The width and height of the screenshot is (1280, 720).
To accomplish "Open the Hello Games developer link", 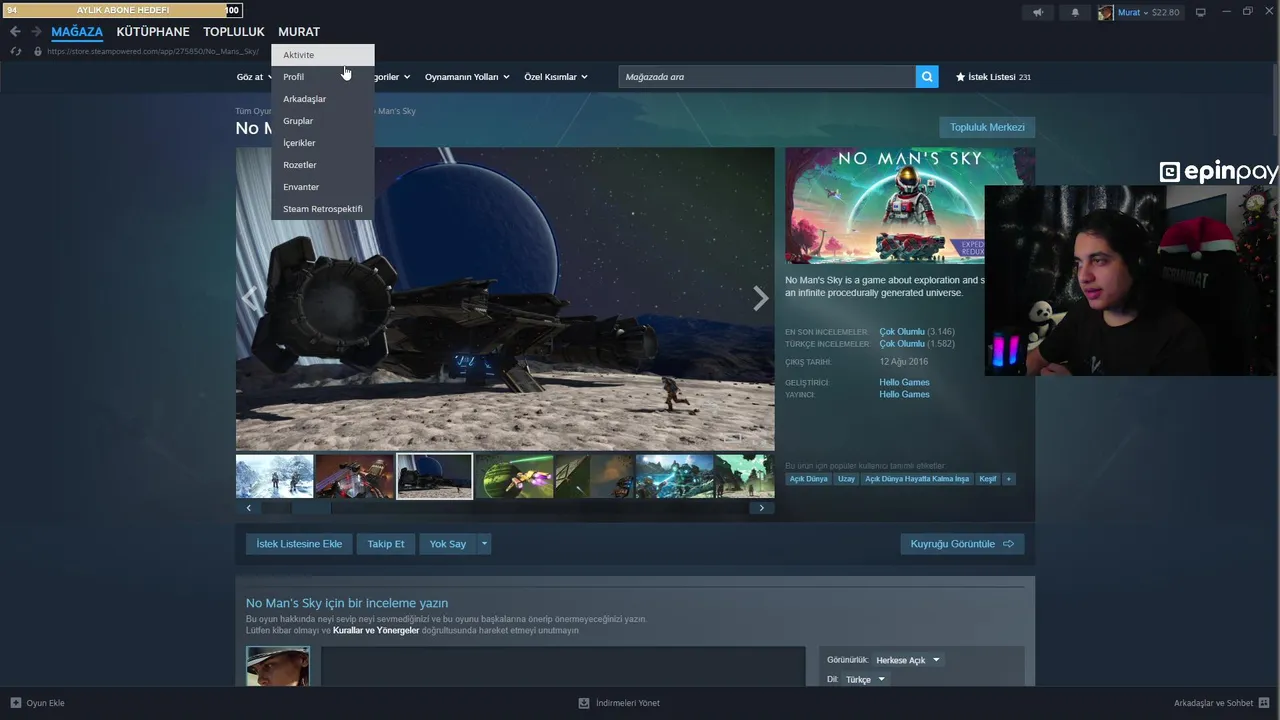I will [904, 382].
